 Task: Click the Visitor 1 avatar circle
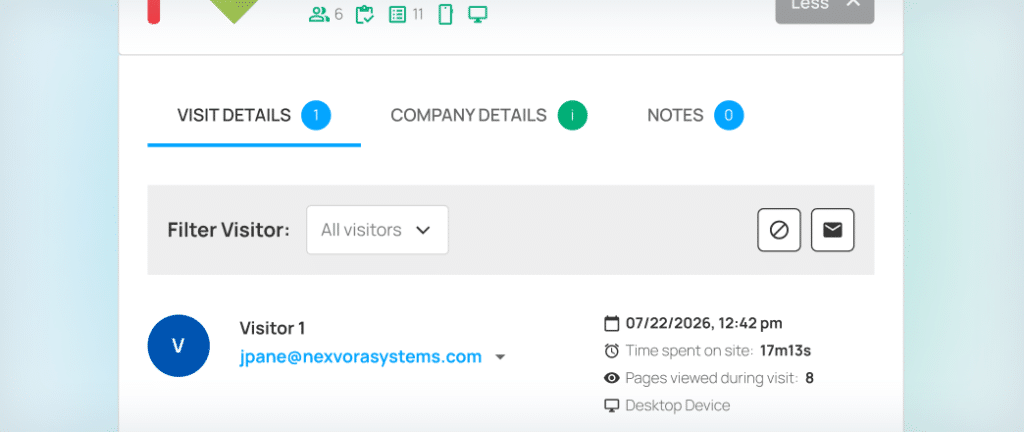(x=178, y=346)
